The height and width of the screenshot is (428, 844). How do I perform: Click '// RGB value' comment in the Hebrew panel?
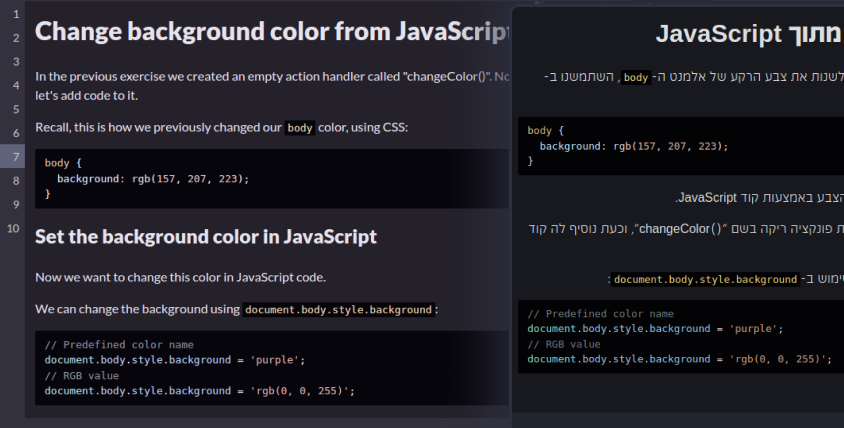click(564, 345)
